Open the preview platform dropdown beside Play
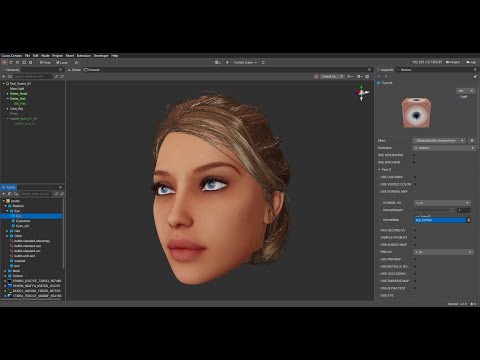Viewport: 480px width, 360px height. (218, 62)
